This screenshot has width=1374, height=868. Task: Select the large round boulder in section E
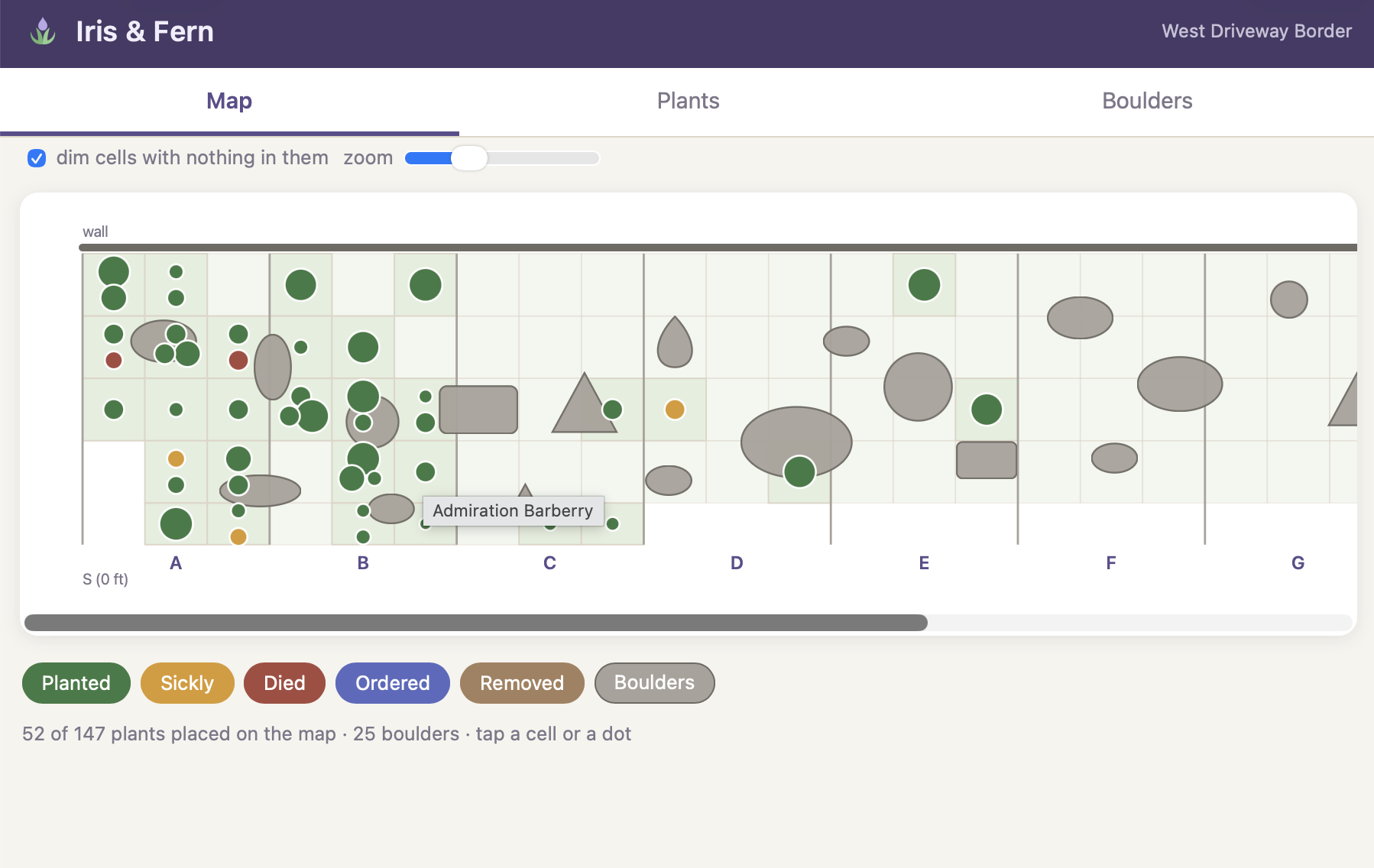click(918, 387)
